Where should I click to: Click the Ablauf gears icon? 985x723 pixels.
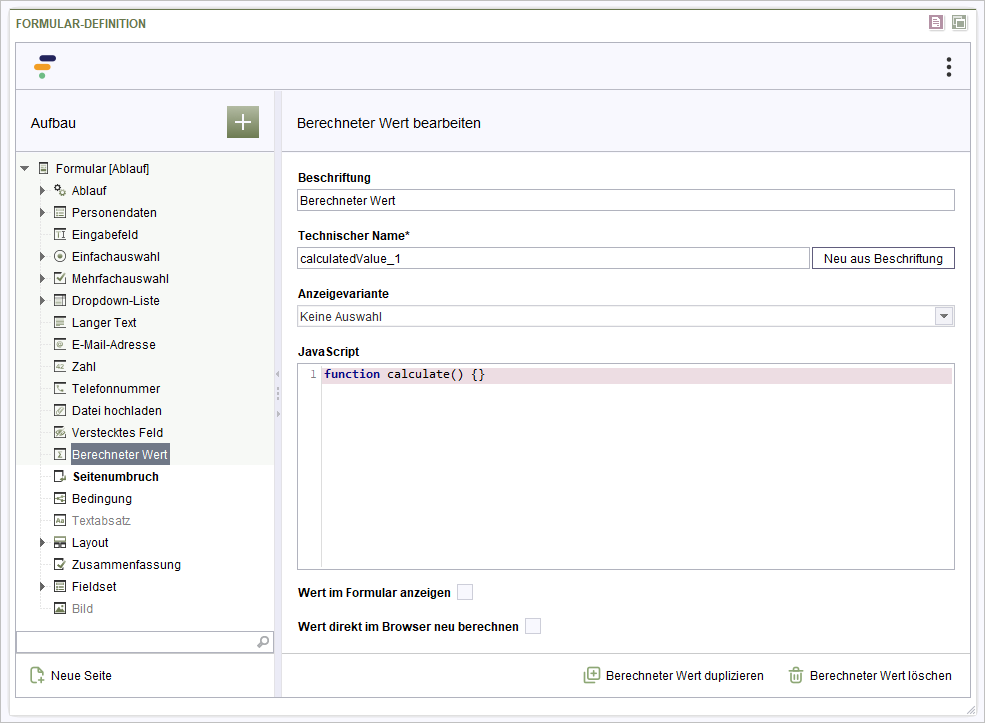click(60, 190)
